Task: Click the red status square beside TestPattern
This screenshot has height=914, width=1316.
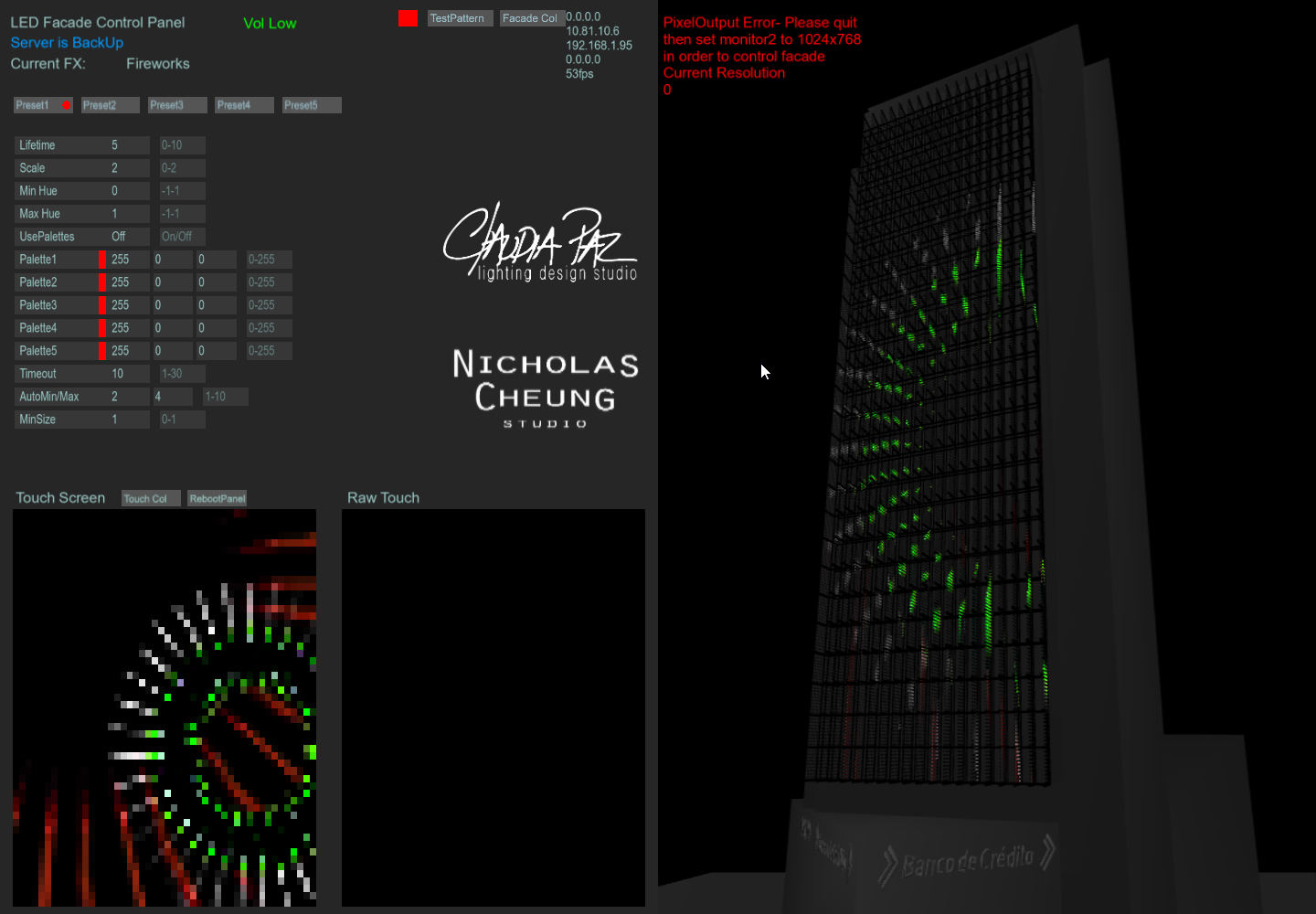Action: tap(408, 18)
